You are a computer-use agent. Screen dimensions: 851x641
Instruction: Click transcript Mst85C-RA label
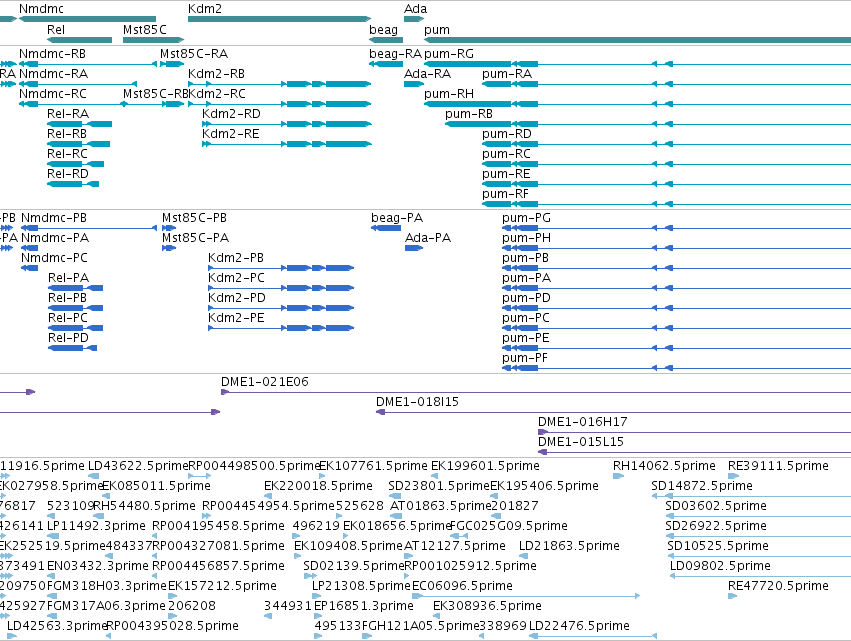[194, 54]
